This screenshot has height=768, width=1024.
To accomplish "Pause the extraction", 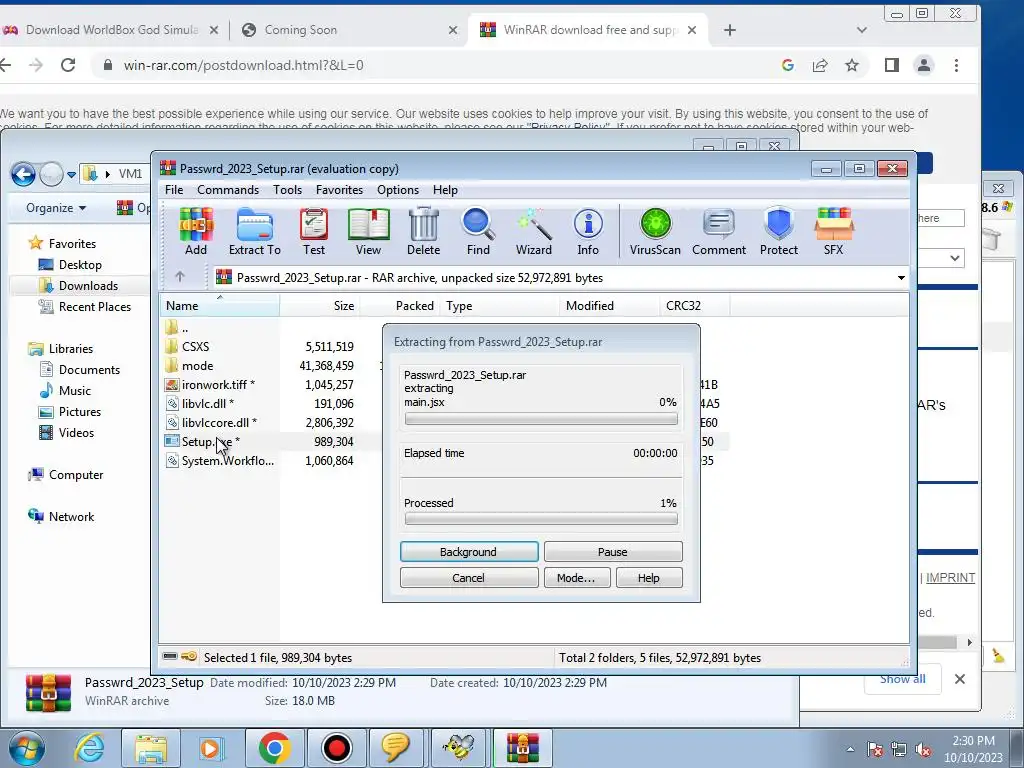I will pos(613,552).
